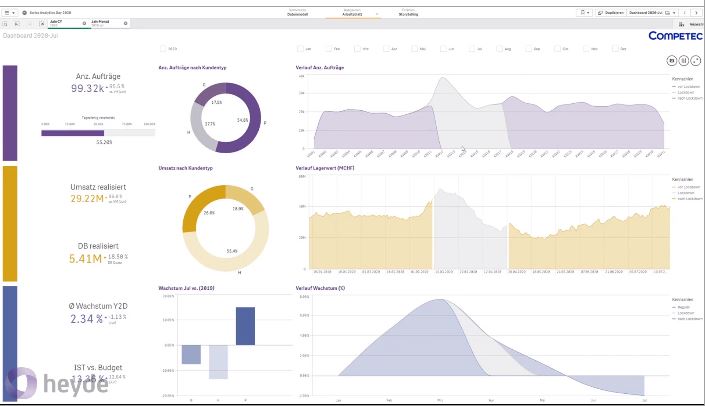Open the selections tool icon at far right

681,24
